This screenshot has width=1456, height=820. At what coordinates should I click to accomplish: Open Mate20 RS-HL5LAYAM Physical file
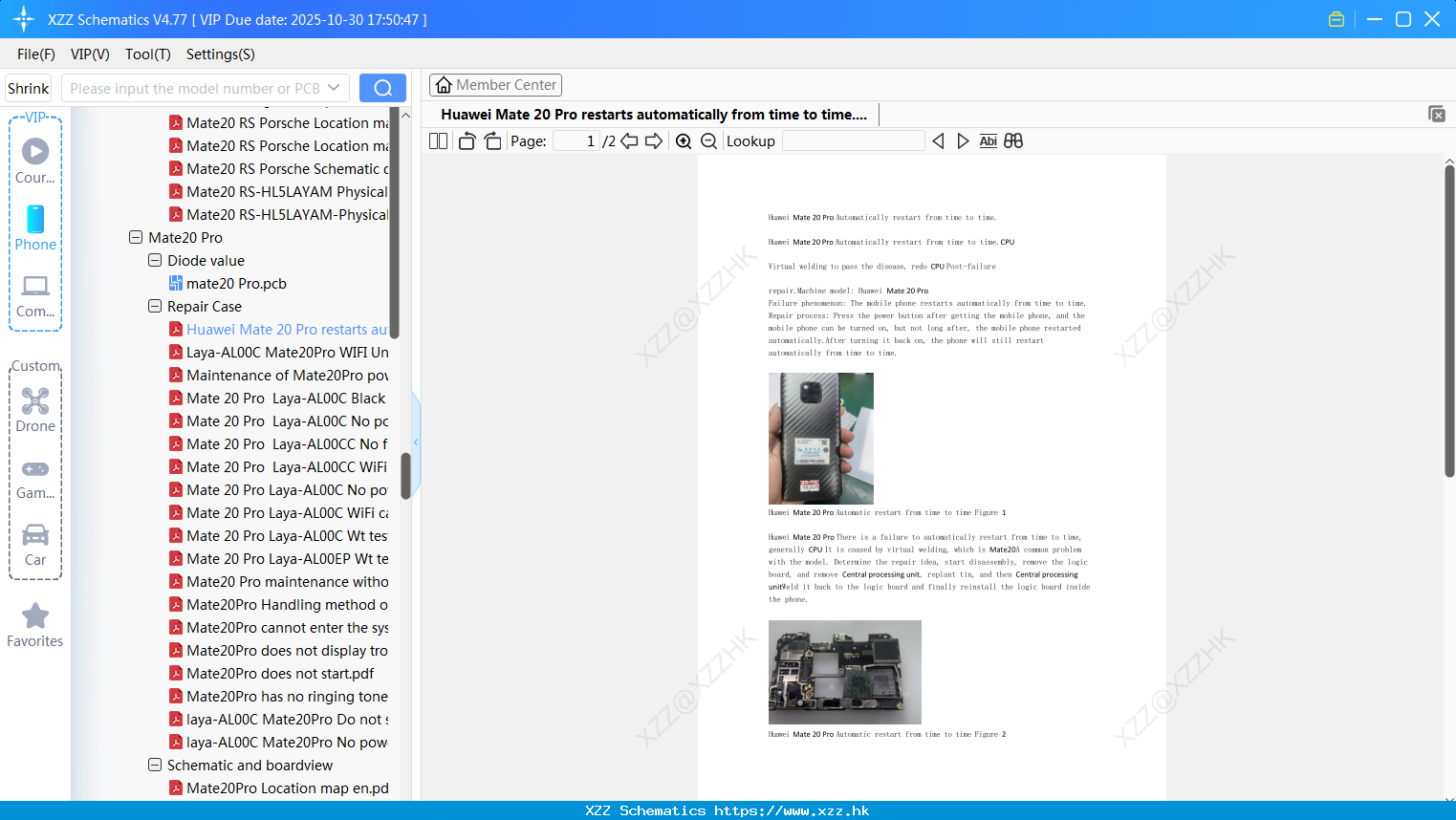coord(279,192)
